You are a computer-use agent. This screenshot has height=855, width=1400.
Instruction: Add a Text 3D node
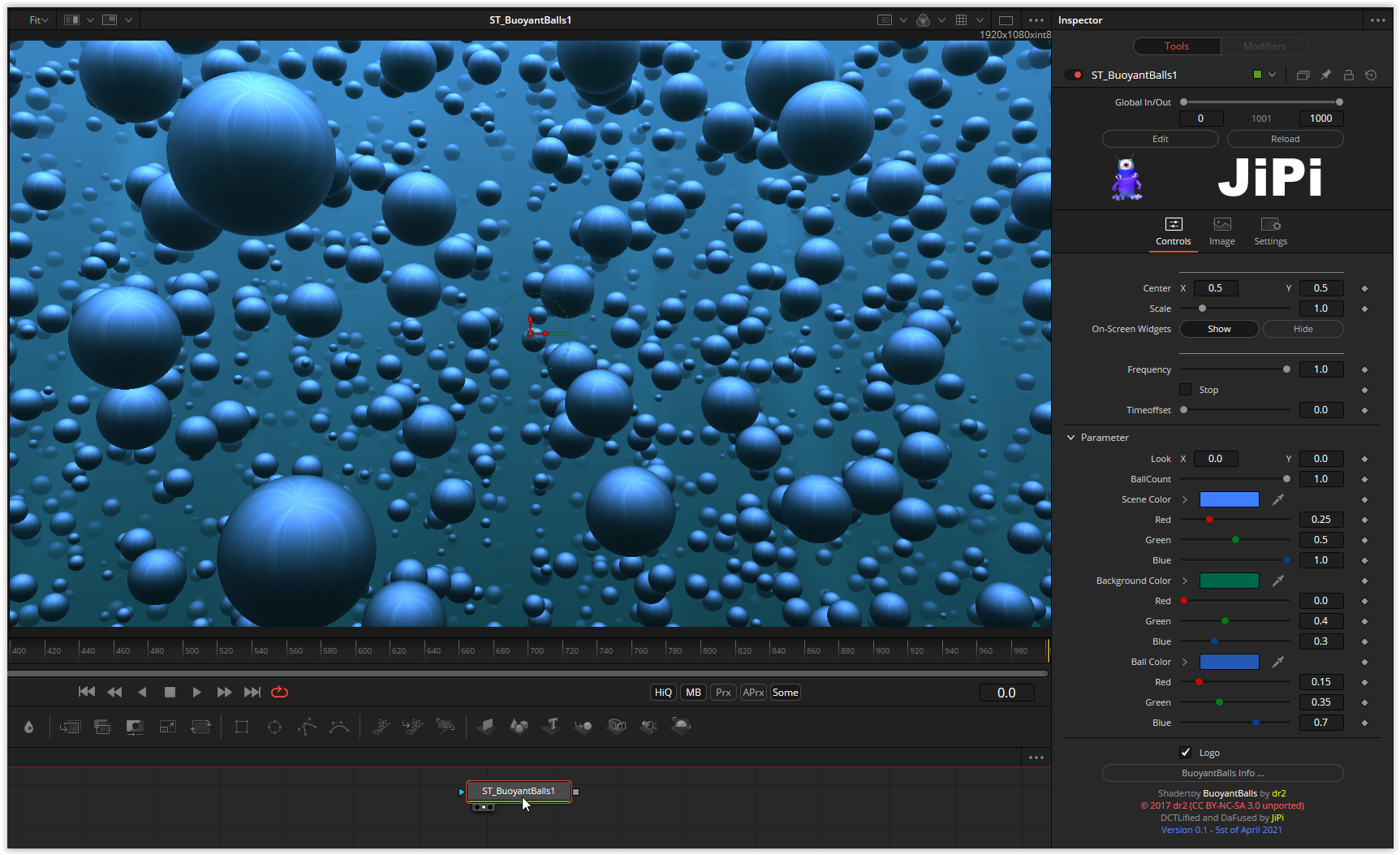pyautogui.click(x=552, y=725)
